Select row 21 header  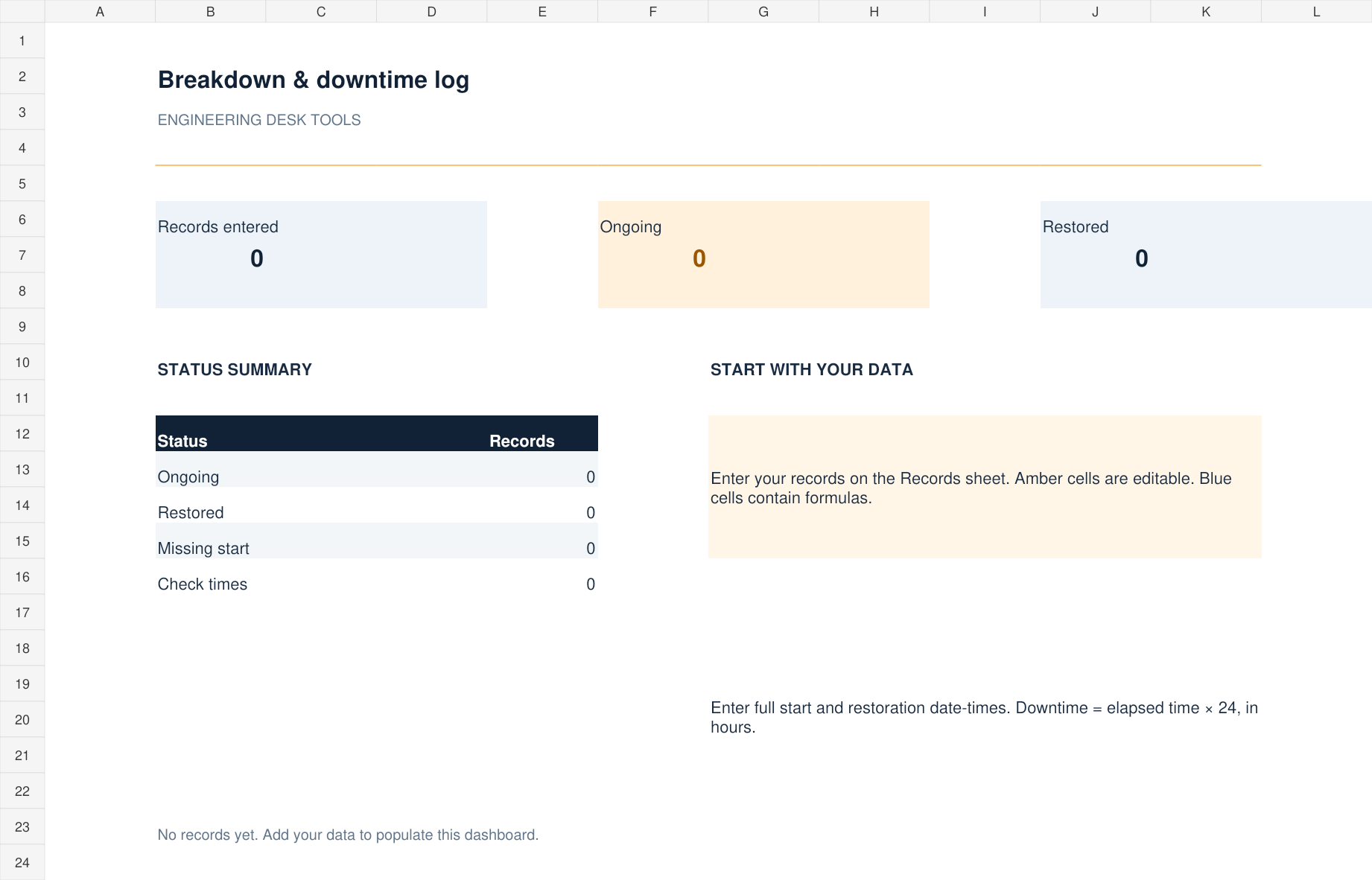point(22,756)
